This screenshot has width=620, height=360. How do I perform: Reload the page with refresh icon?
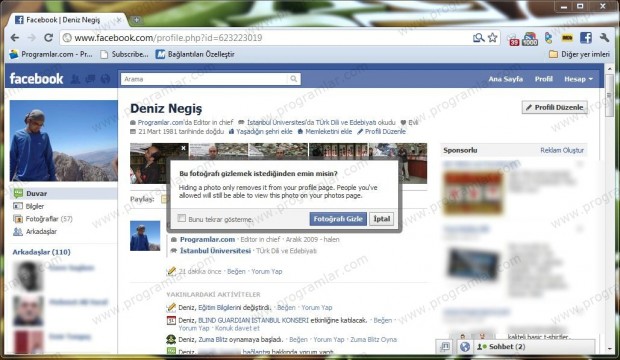[48, 38]
